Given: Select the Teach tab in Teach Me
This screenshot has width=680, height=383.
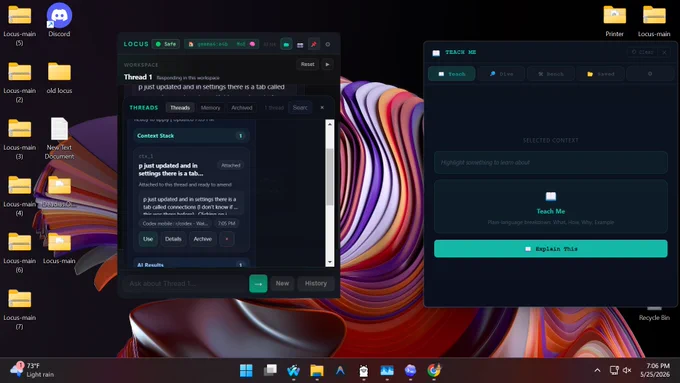Looking at the screenshot, I should click(452, 74).
